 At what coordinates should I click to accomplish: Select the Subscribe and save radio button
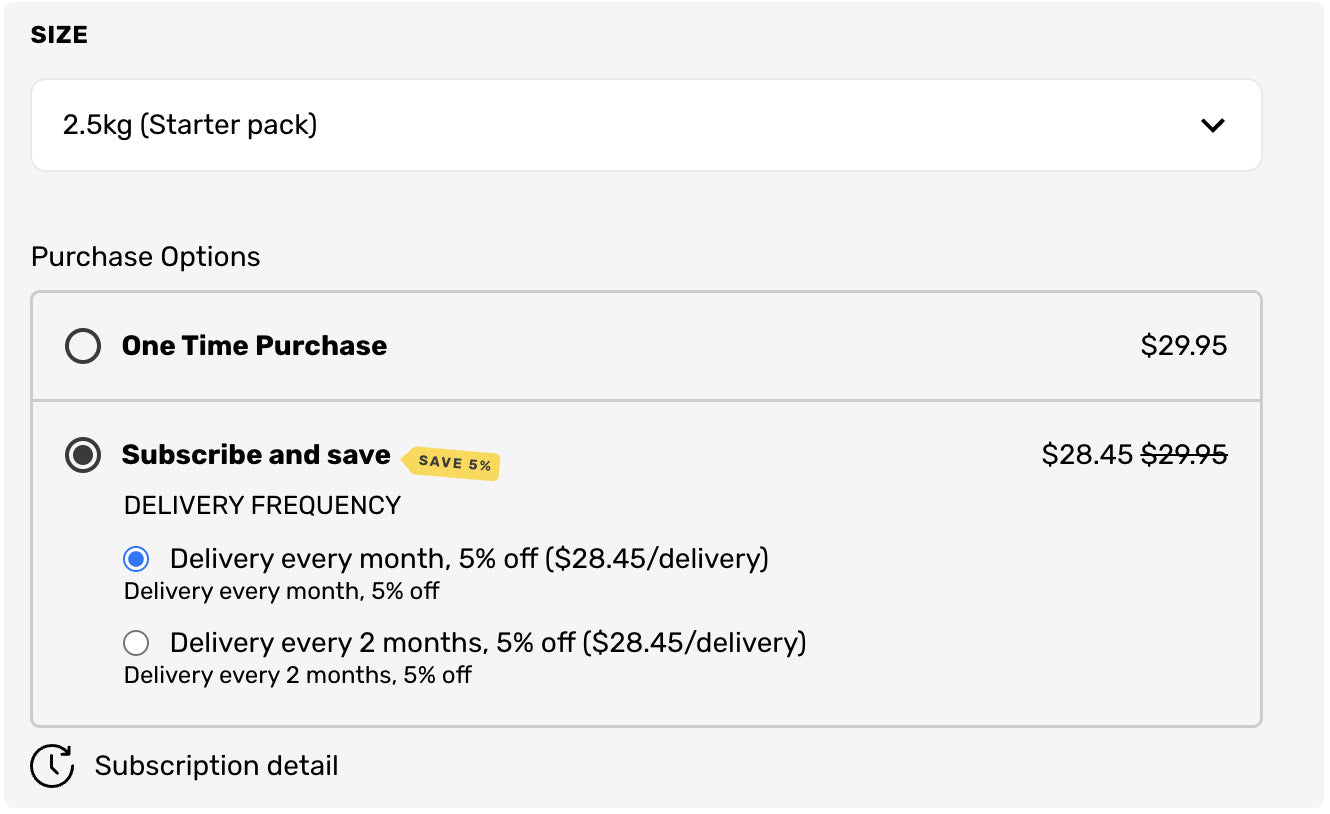83,455
